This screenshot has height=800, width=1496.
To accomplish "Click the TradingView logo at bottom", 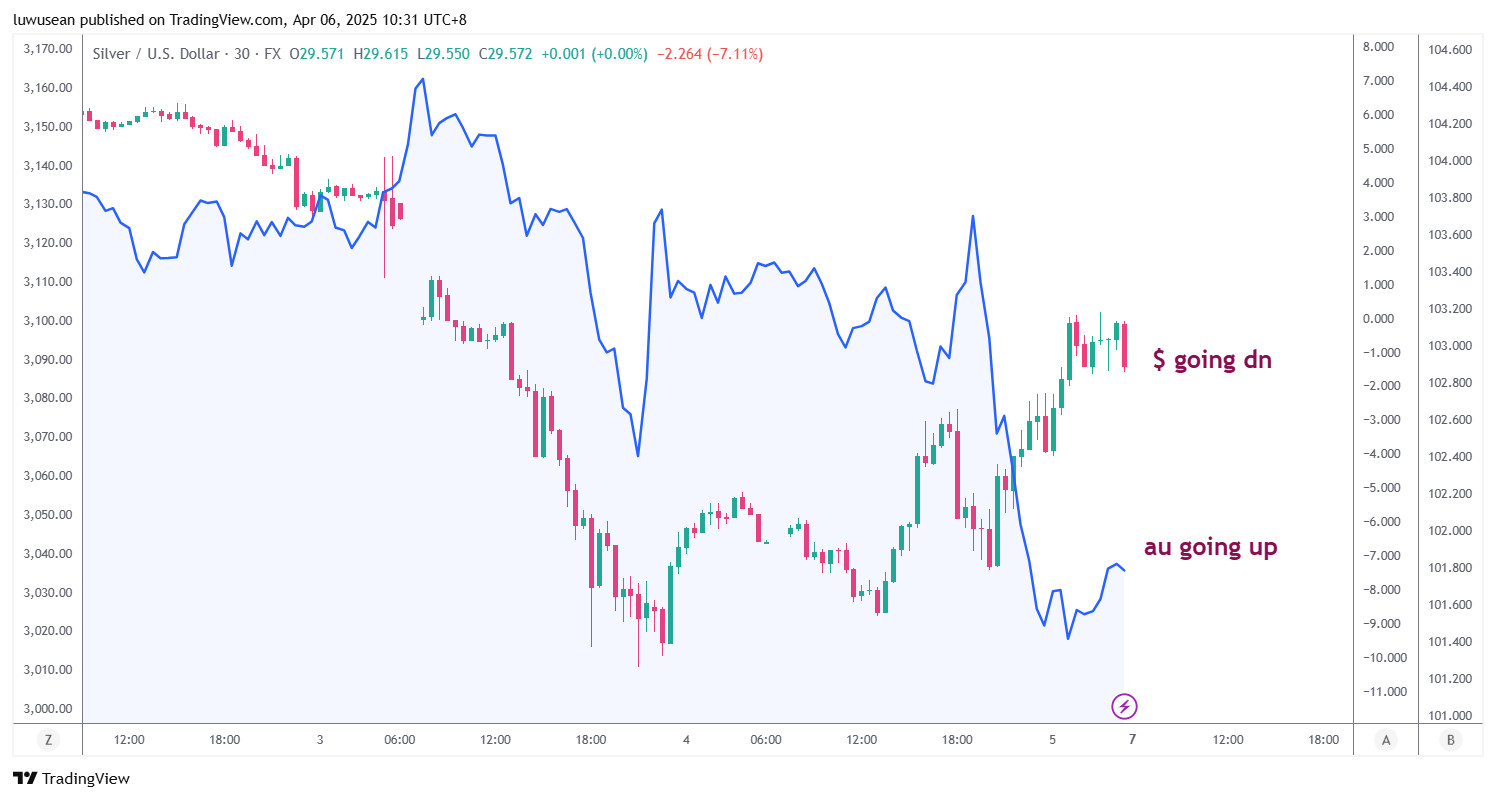I will (x=71, y=779).
